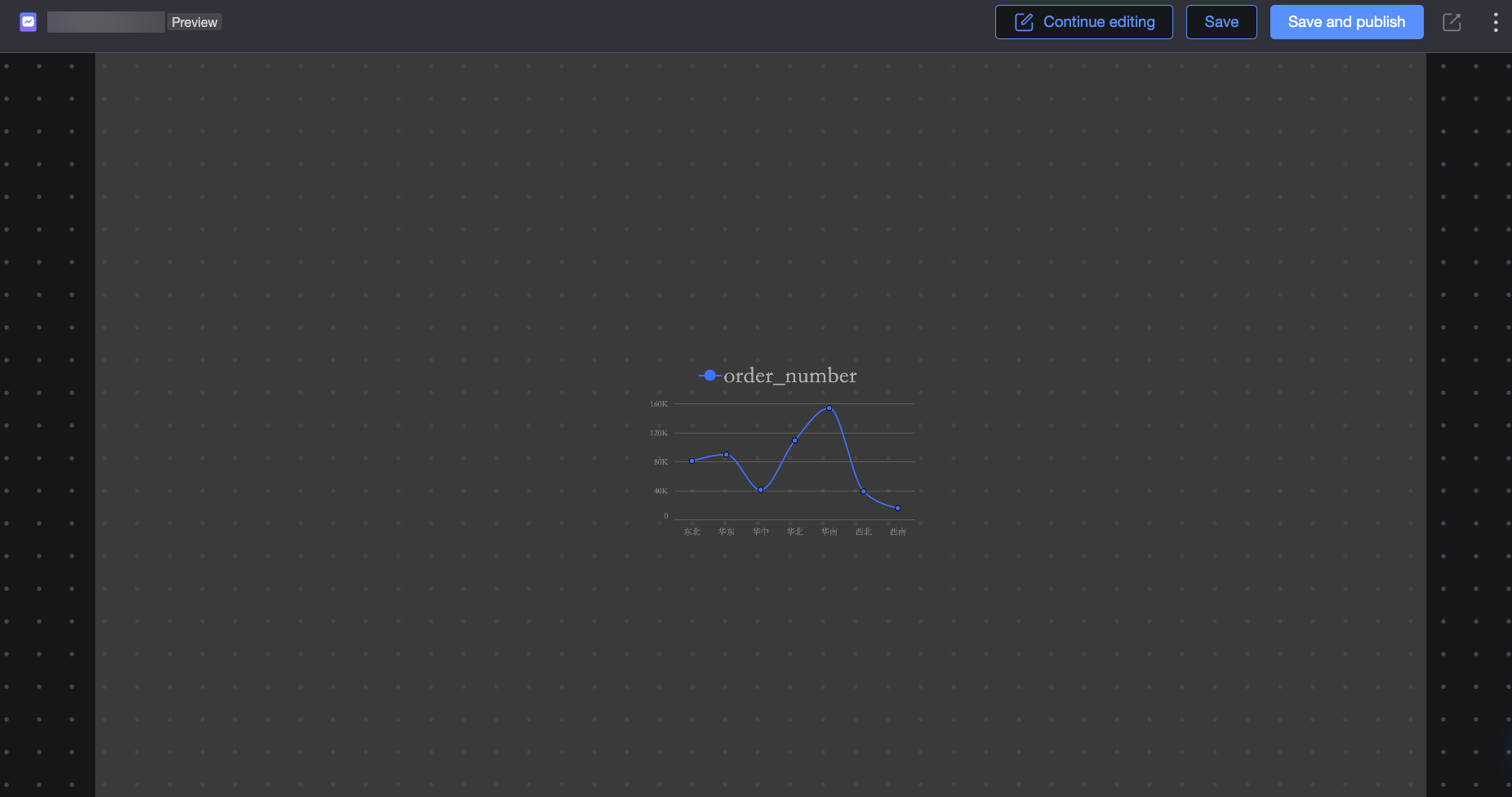Image resolution: width=1512 pixels, height=797 pixels.
Task: Click the 华东 x-axis label
Action: pos(727,532)
